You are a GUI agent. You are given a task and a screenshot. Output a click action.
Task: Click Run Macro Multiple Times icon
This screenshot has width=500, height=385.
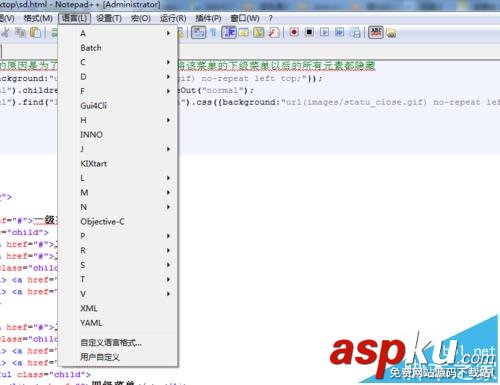[340, 32]
